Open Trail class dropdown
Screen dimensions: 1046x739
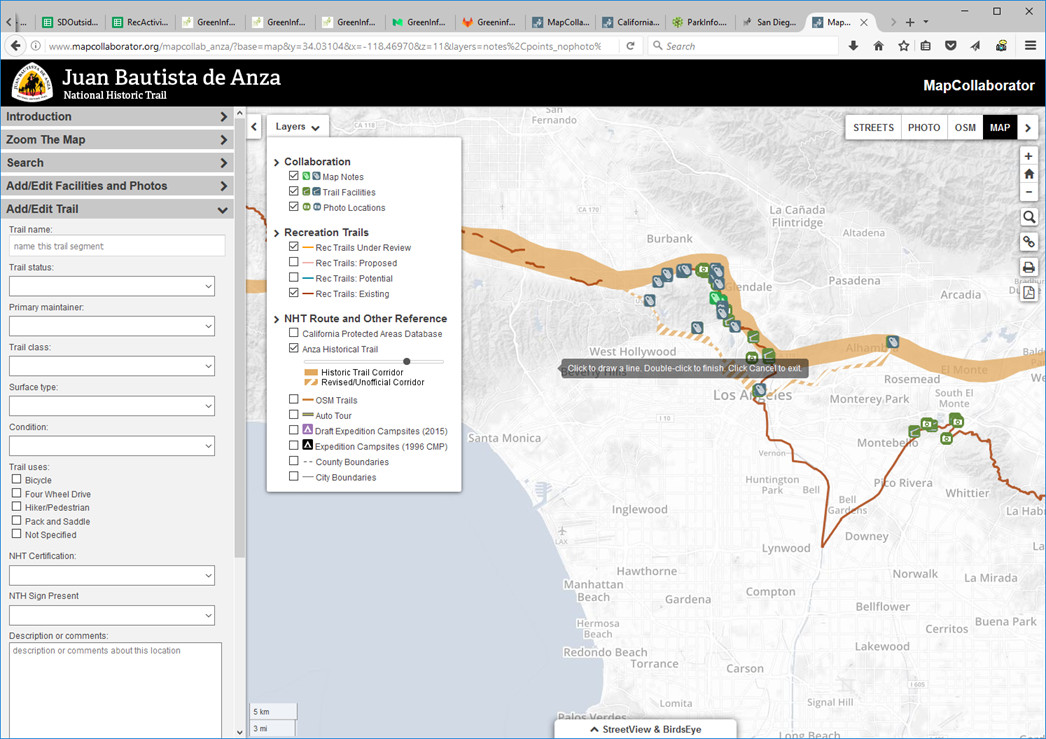112,366
